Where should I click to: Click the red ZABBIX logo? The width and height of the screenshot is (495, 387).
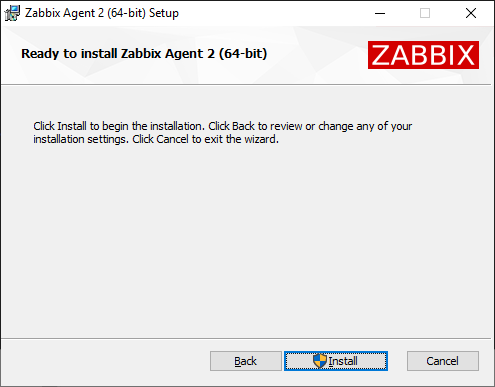click(423, 55)
